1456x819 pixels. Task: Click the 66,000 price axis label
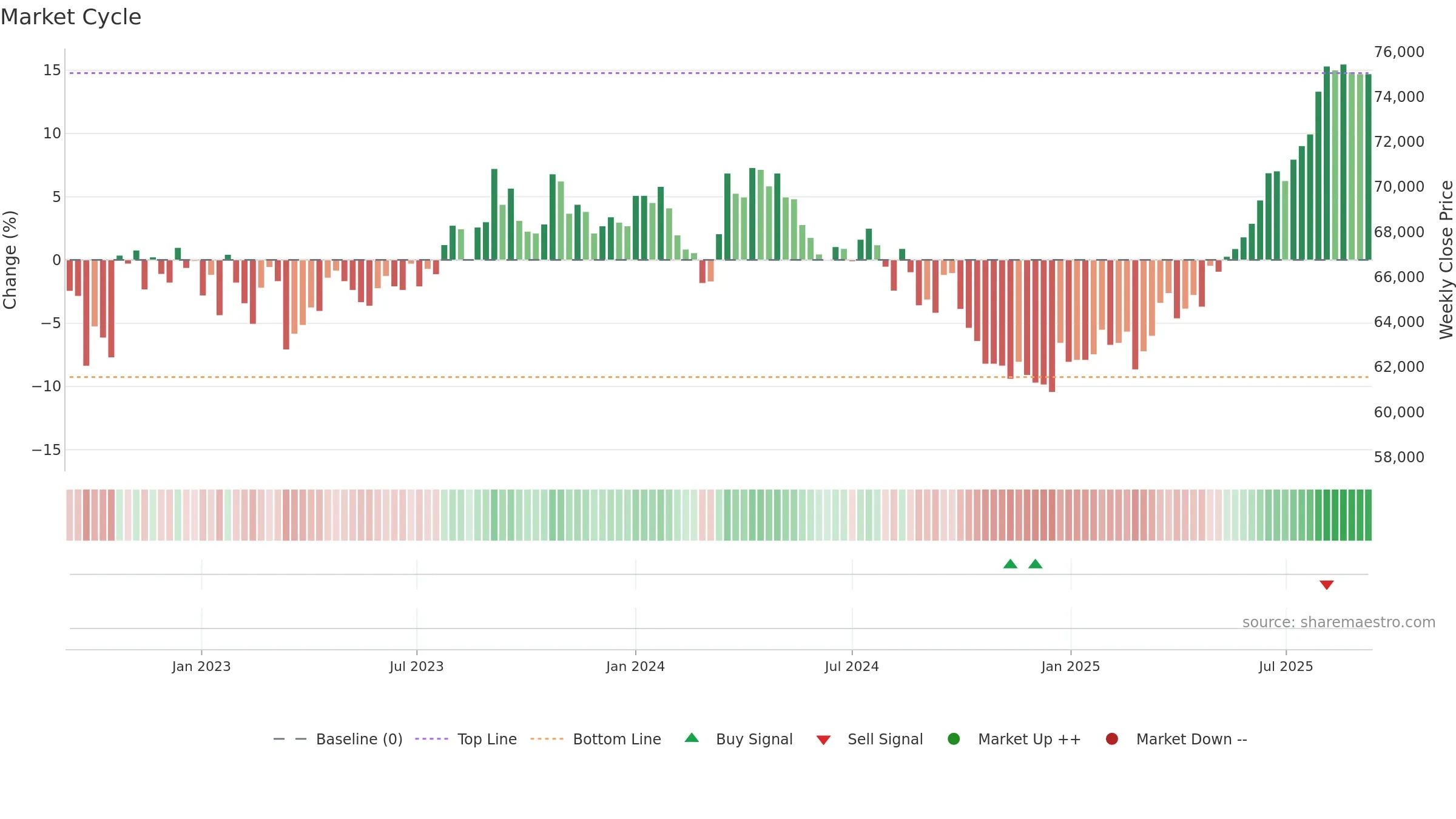pos(1399,277)
